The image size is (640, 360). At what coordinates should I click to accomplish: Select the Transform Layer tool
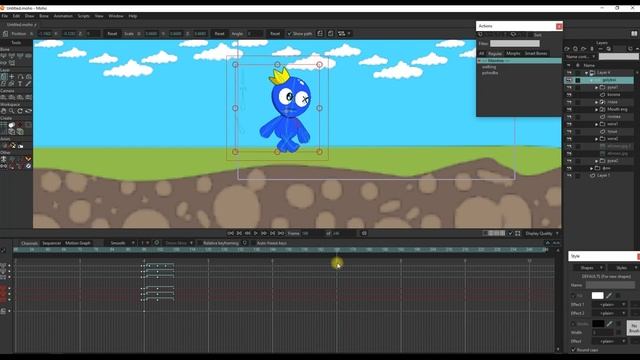pos(4,76)
